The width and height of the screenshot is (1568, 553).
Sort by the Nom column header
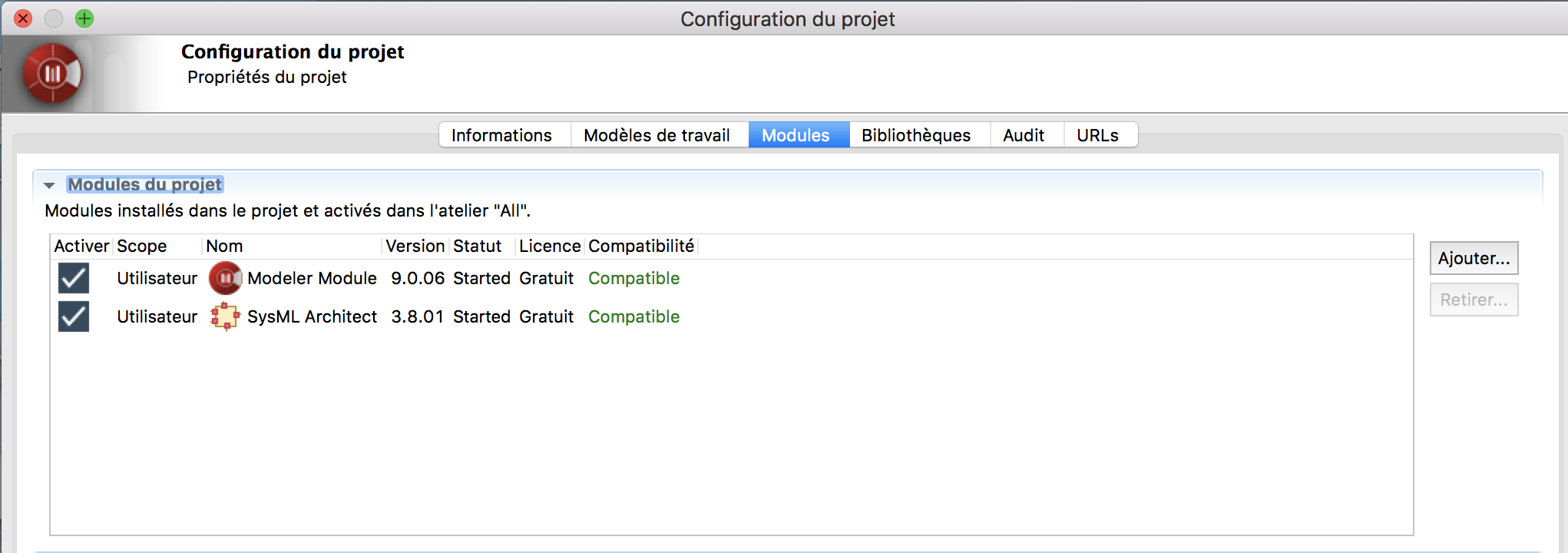tap(224, 246)
